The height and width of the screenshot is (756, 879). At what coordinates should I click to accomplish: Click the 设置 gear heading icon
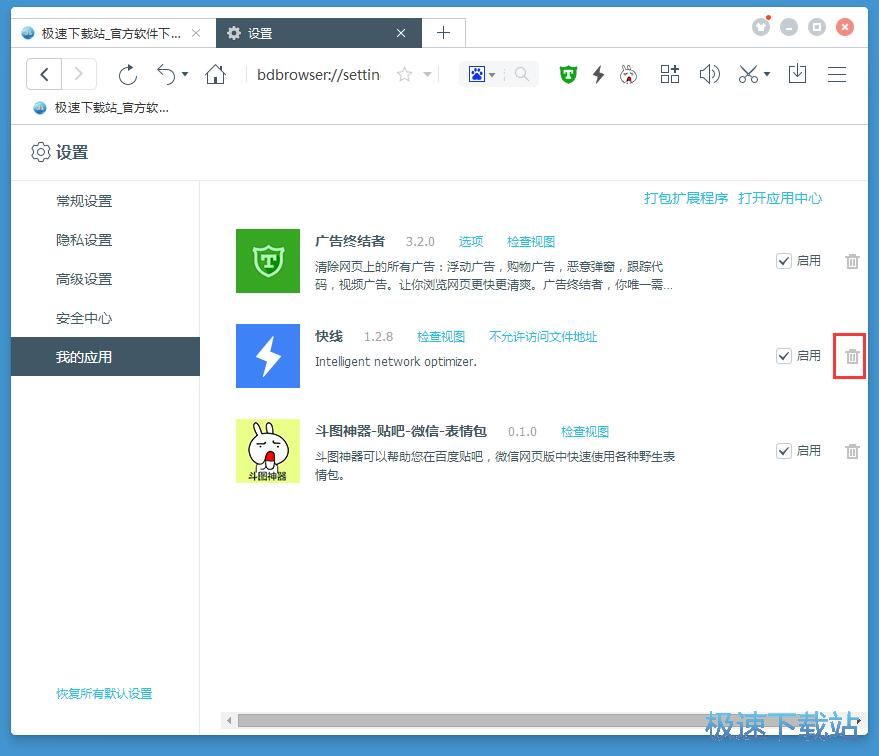41,152
